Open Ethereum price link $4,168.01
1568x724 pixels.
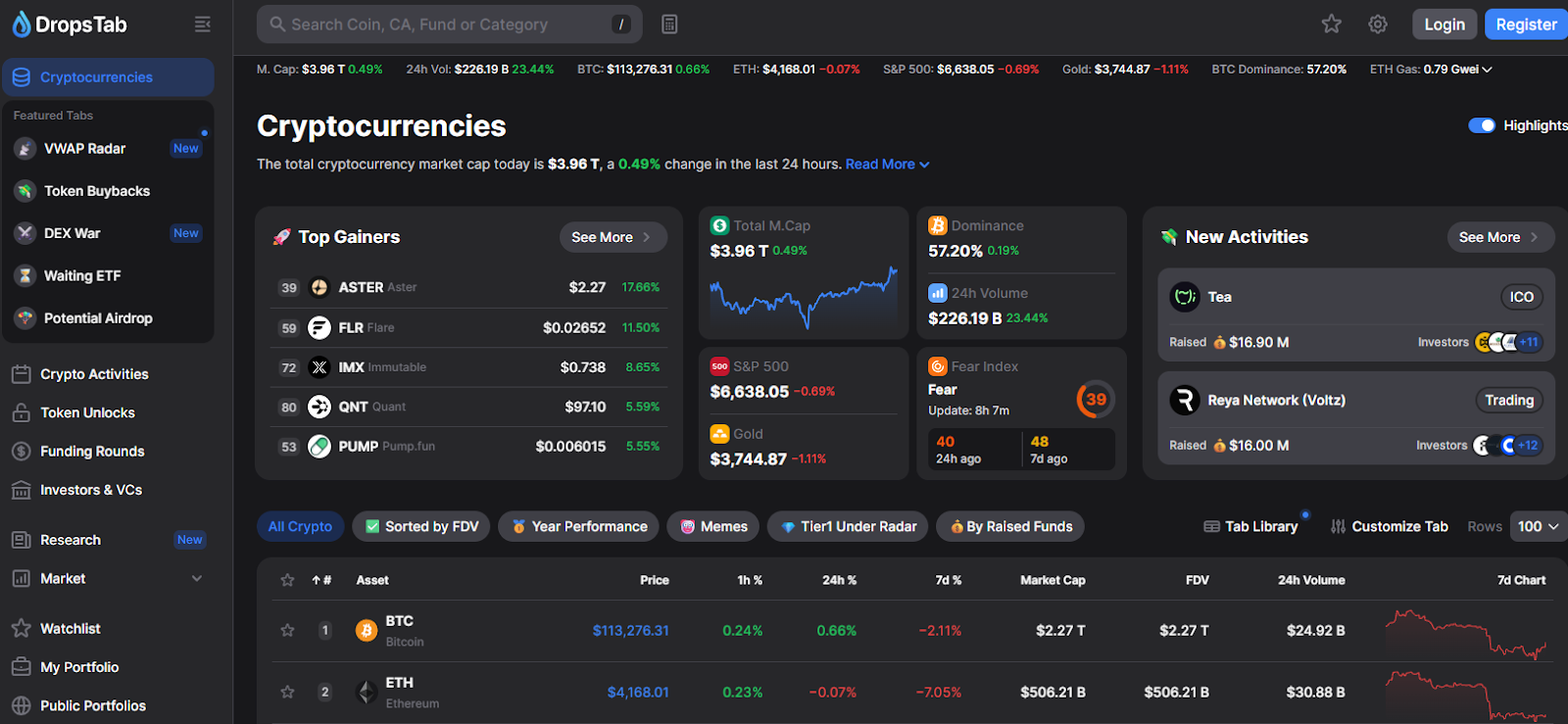(x=638, y=693)
